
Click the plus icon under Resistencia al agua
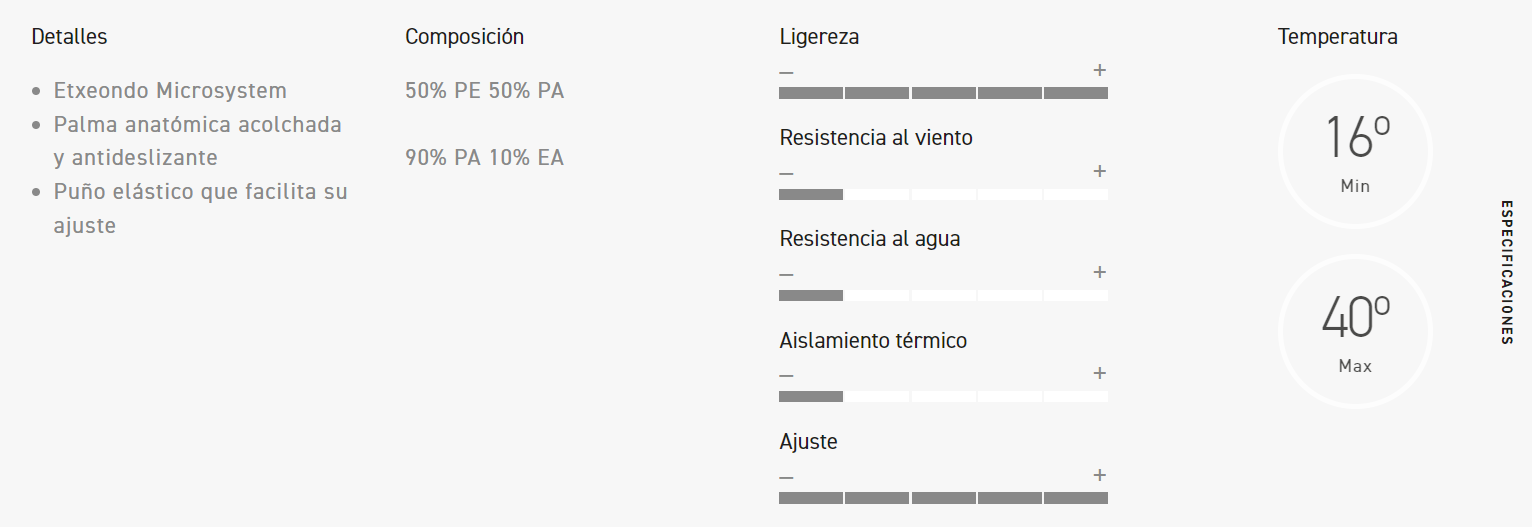click(x=1099, y=272)
